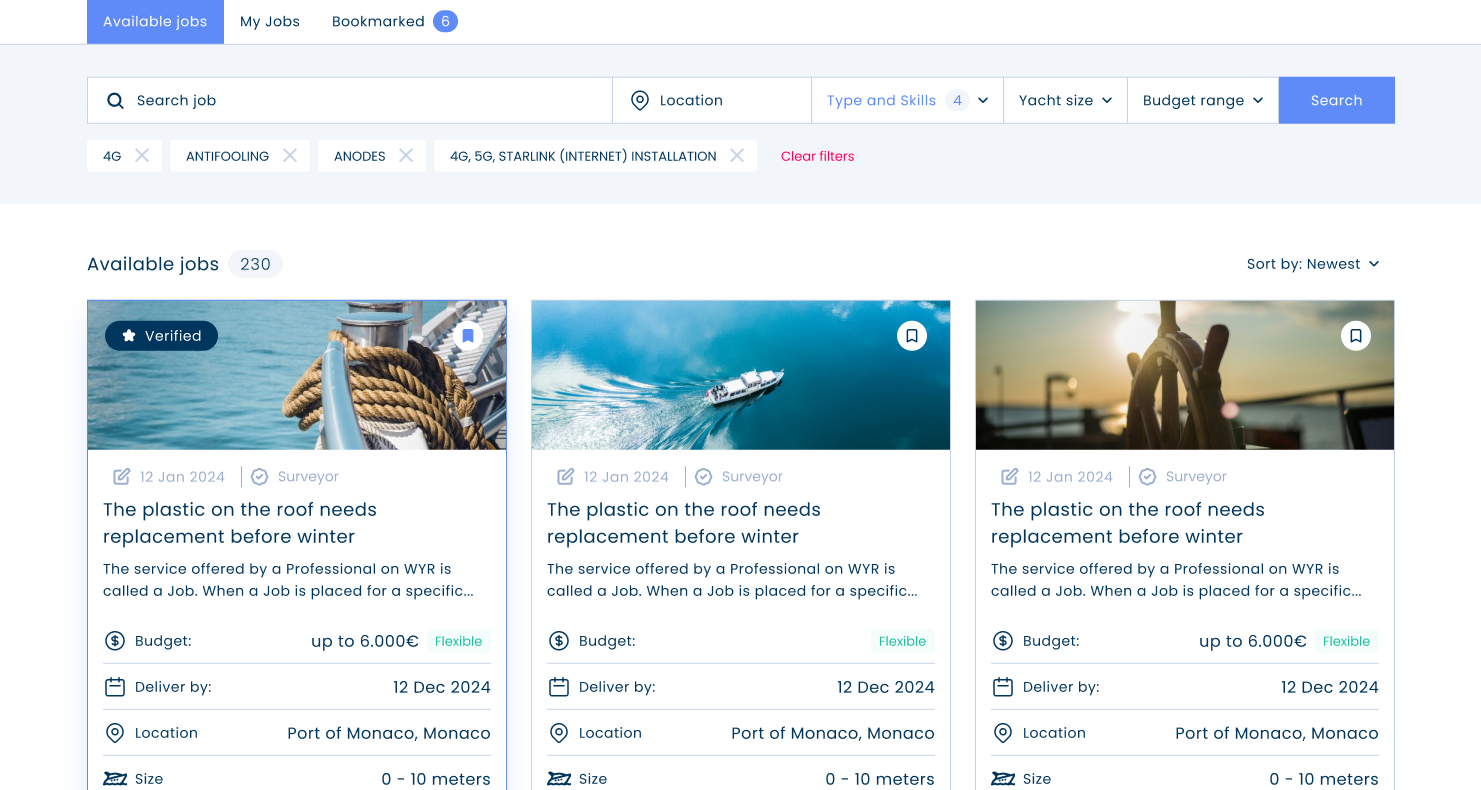Click the Clear filters link
The height and width of the screenshot is (790, 1481).
coord(817,156)
